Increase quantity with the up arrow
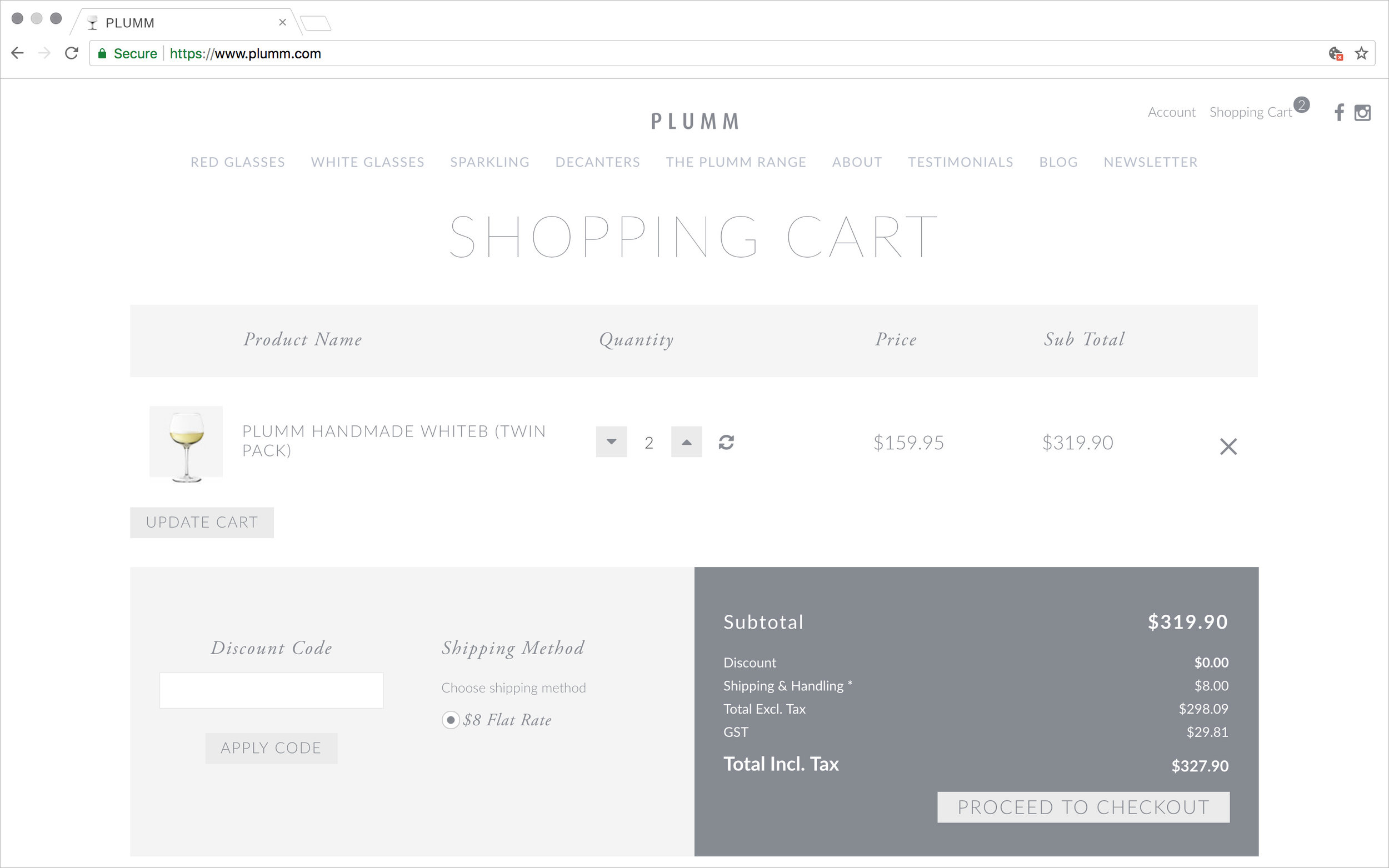 coord(686,441)
